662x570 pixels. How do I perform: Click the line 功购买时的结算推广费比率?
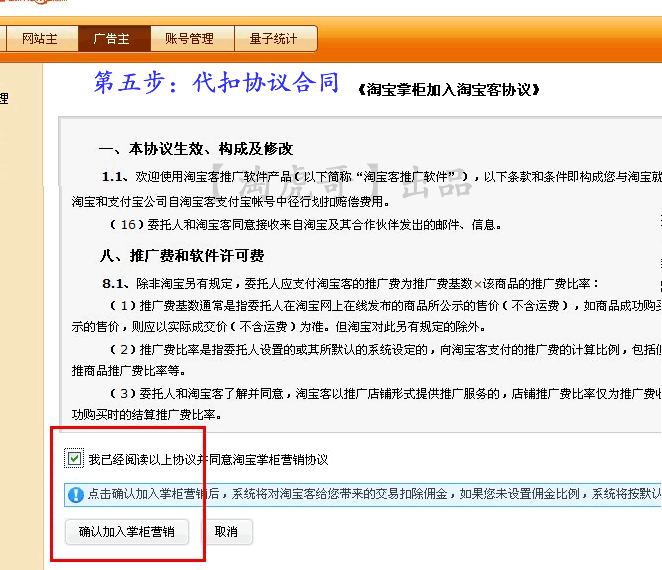(x=147, y=415)
